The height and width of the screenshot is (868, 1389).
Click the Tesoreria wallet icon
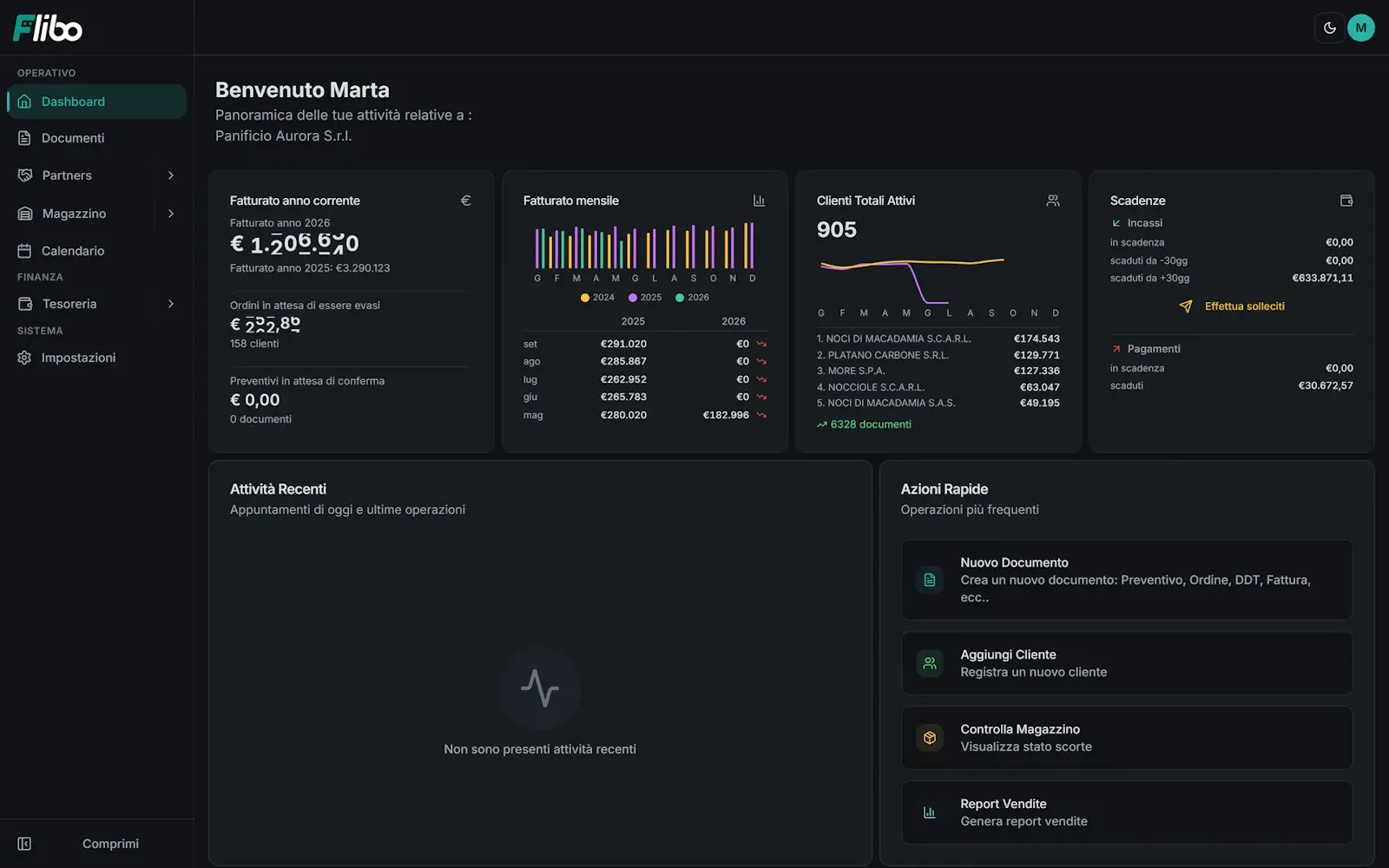25,304
